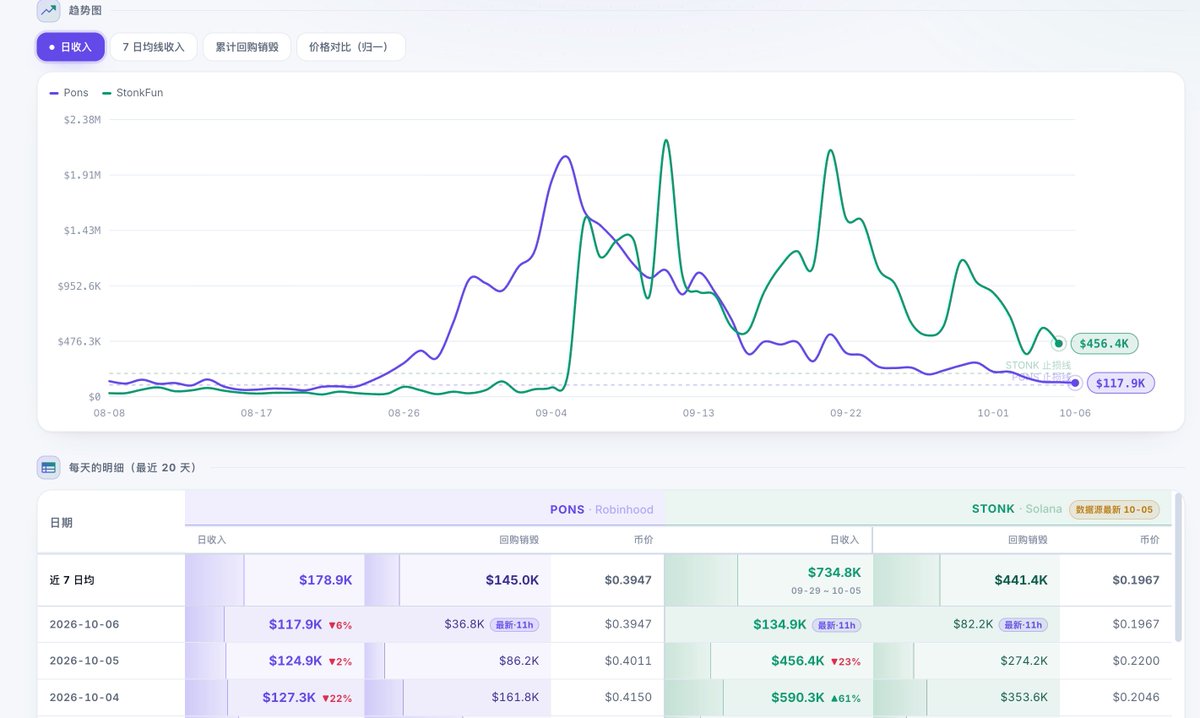This screenshot has width=1200, height=718.
Task: Click the 数据源最新 10-05 badge
Action: pos(1116,509)
